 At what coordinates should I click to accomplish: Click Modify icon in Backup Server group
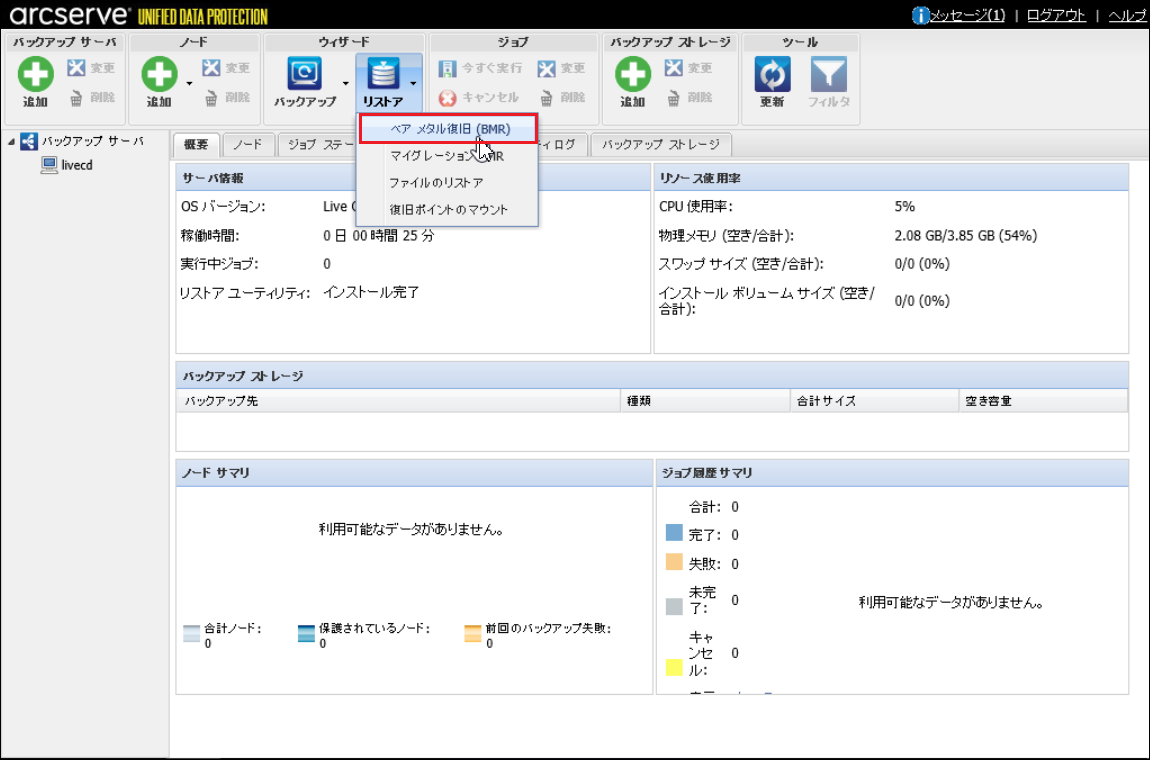76,68
